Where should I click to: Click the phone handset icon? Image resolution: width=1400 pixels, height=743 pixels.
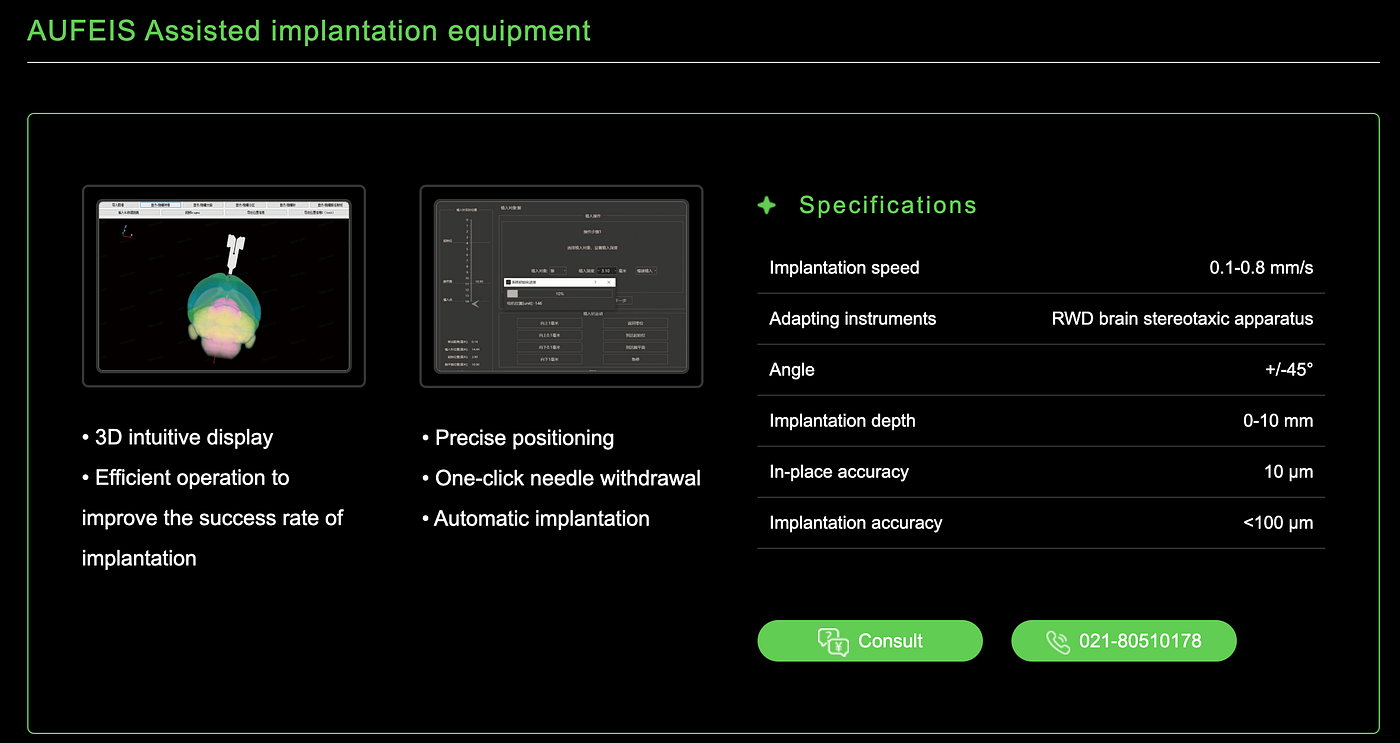(1058, 642)
